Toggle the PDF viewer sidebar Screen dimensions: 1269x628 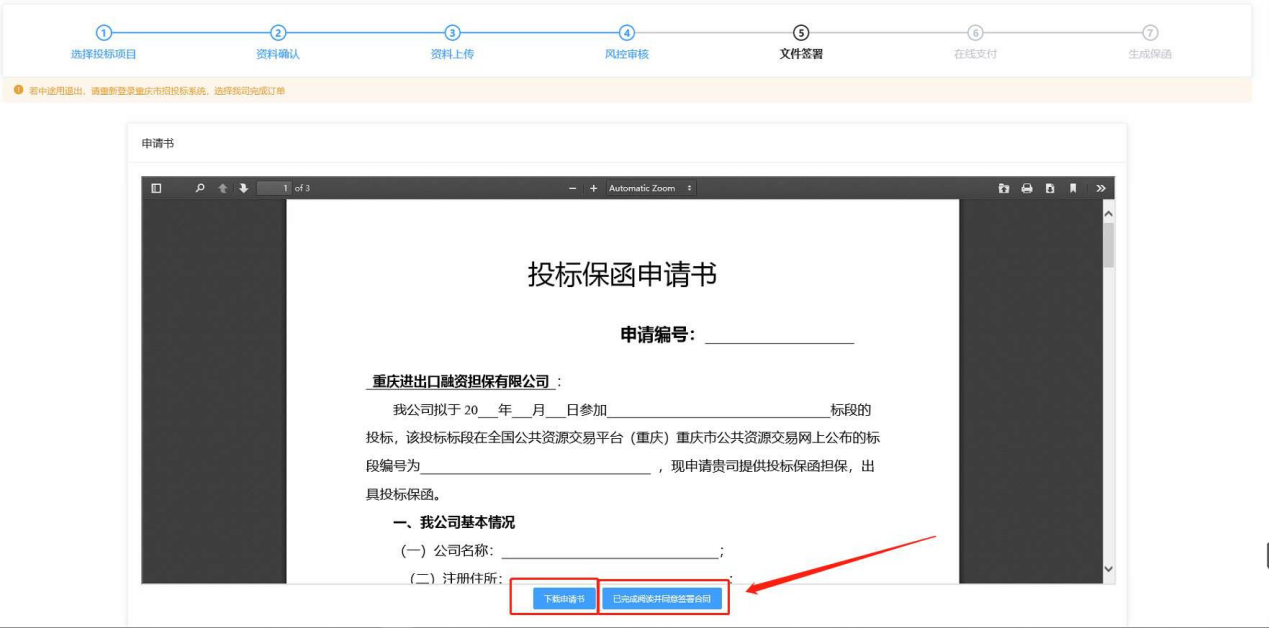point(156,188)
